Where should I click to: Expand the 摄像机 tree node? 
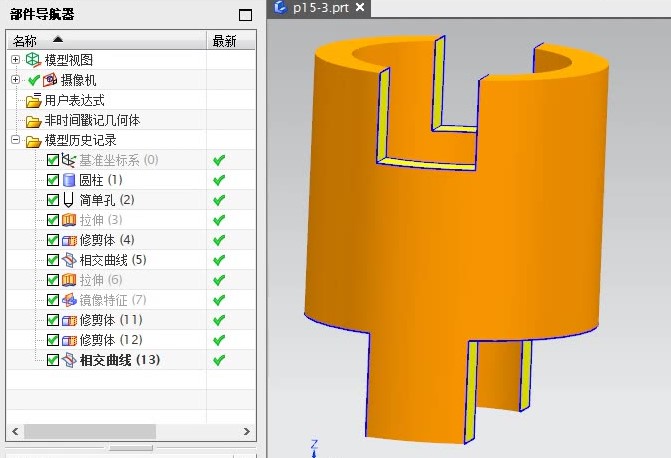pos(15,80)
